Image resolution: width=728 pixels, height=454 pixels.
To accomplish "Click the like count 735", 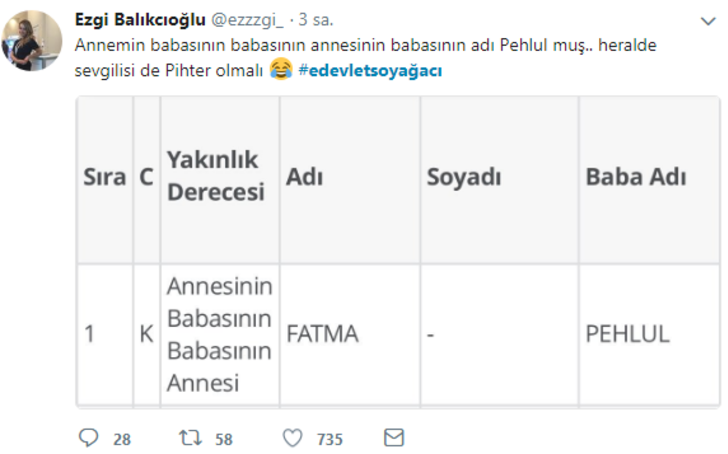I will click(329, 439).
